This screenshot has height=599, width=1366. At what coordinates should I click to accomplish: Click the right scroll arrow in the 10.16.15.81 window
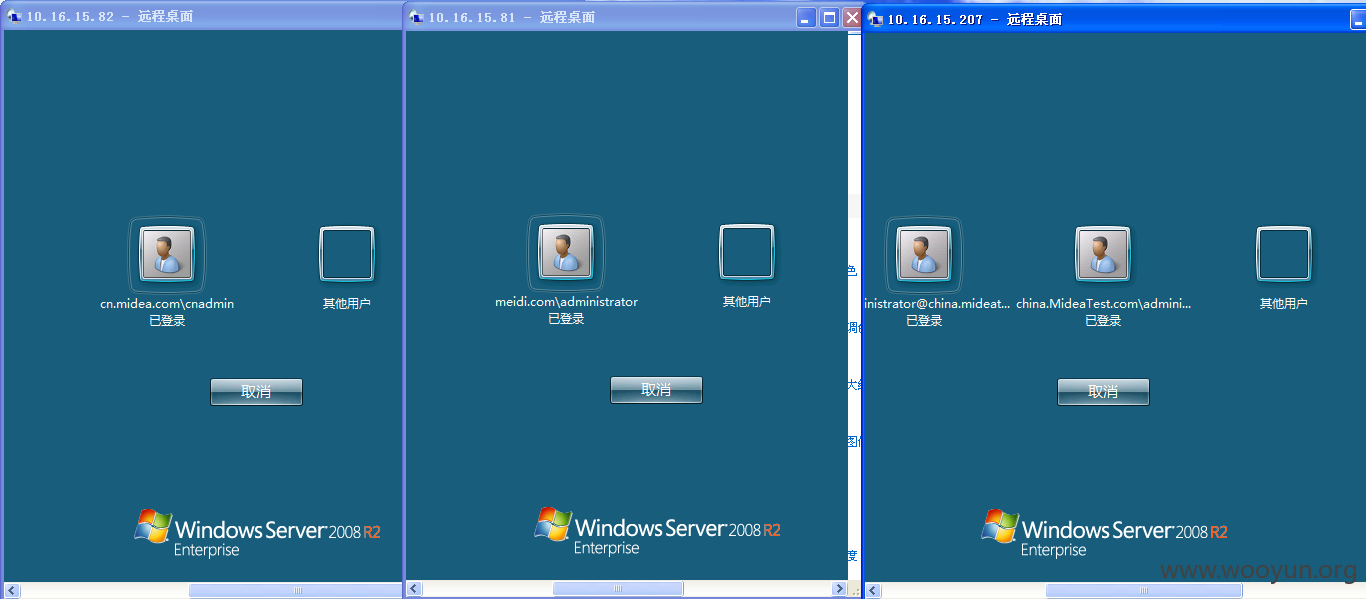(x=839, y=590)
